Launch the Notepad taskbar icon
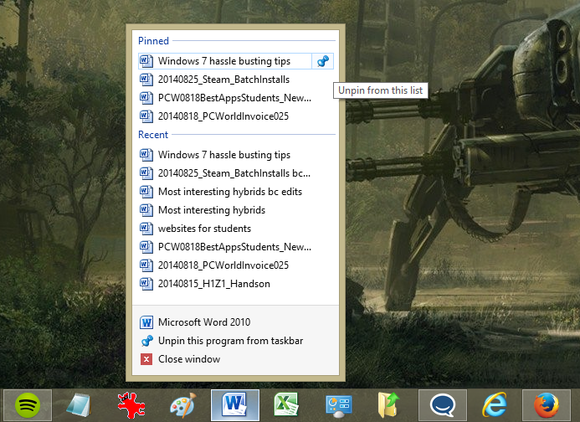This screenshot has height=422, width=580. pos(79,405)
